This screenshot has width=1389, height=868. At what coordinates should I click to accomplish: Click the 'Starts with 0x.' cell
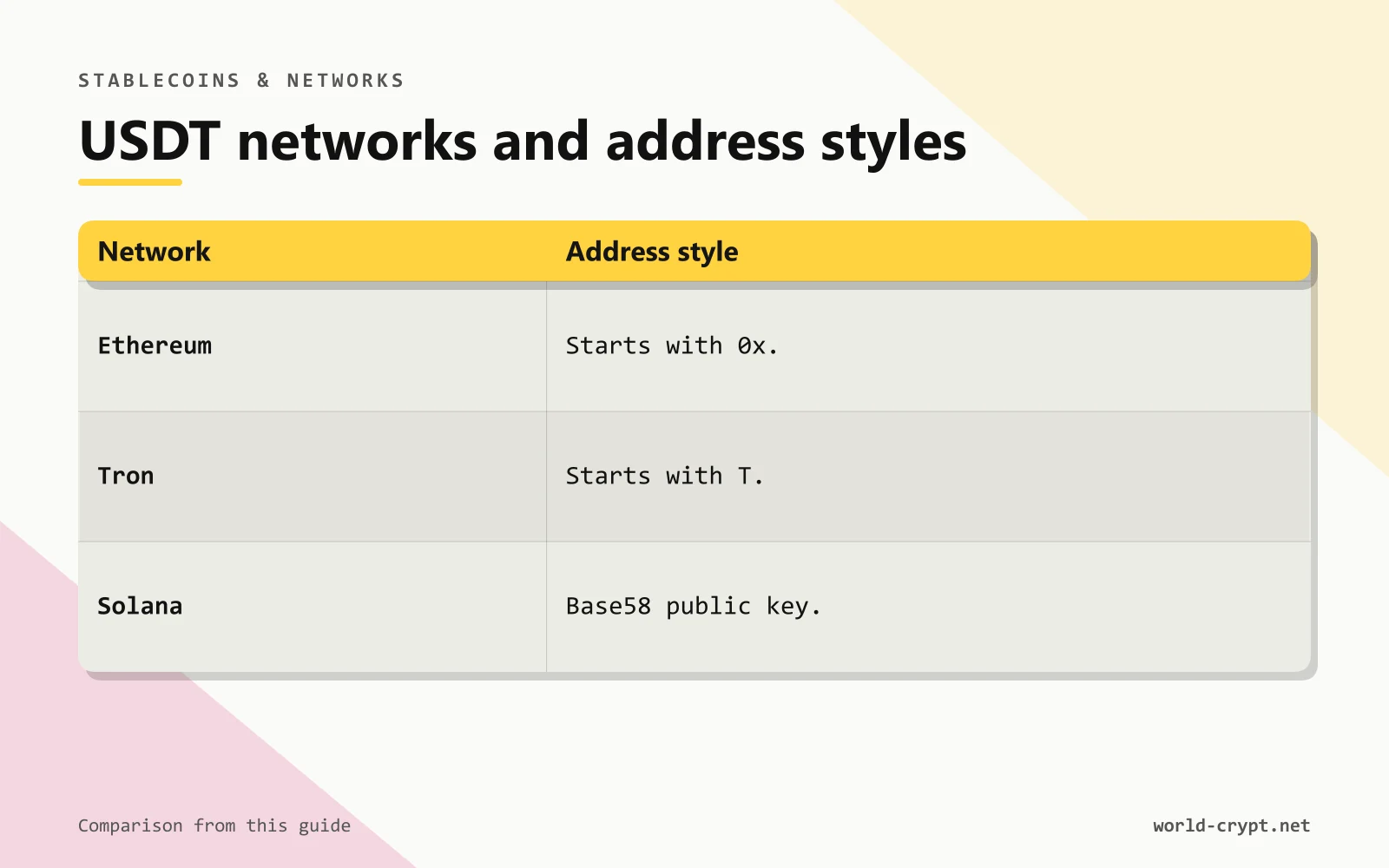coord(929,346)
